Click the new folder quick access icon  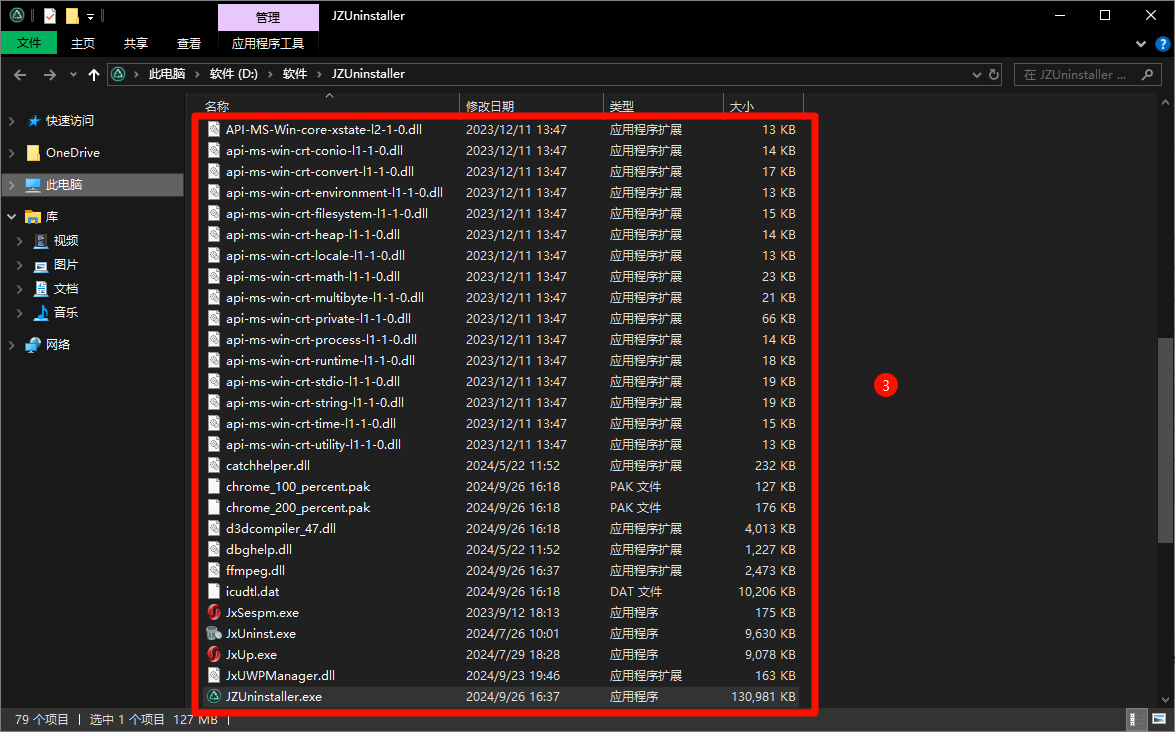click(x=72, y=15)
